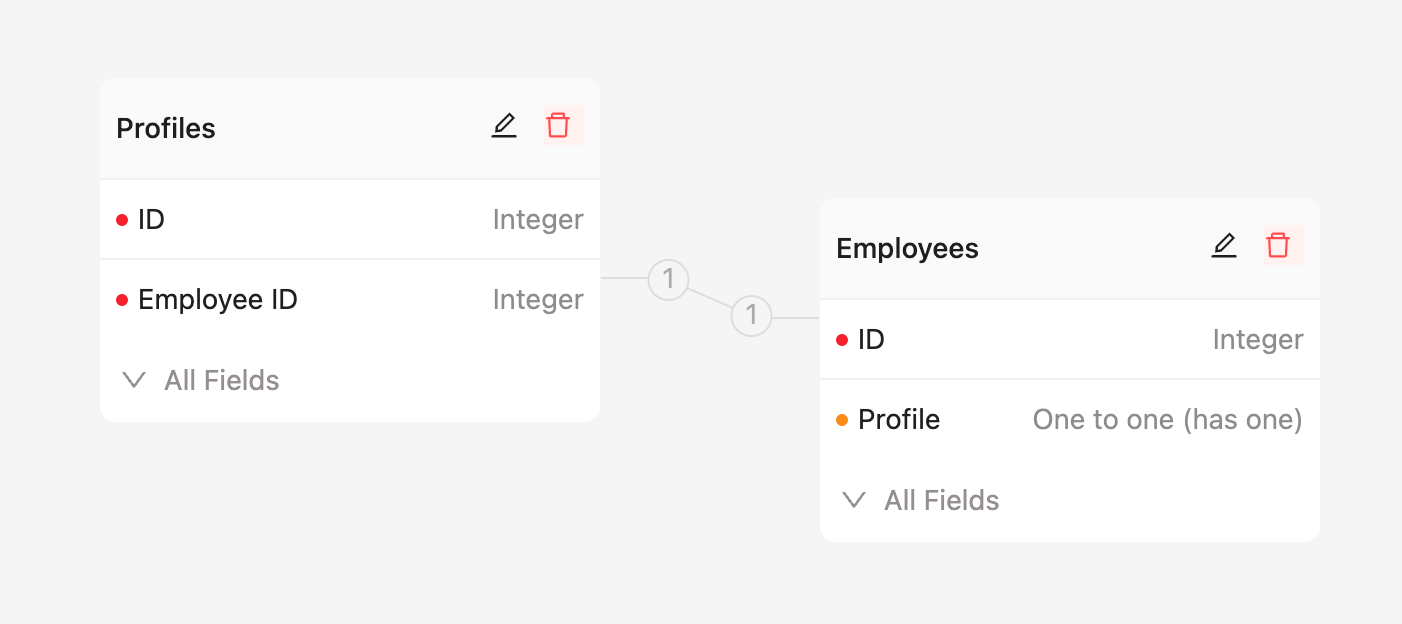Image resolution: width=1402 pixels, height=624 pixels.
Task: Click the 'One to one (has one)' type label
Action: click(1167, 420)
